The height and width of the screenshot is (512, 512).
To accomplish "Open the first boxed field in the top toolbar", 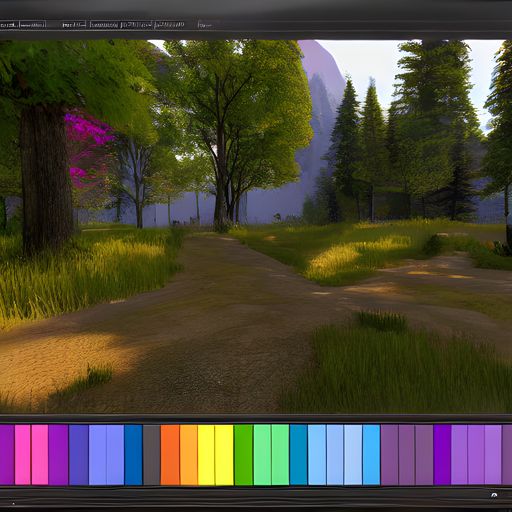I will [33, 25].
